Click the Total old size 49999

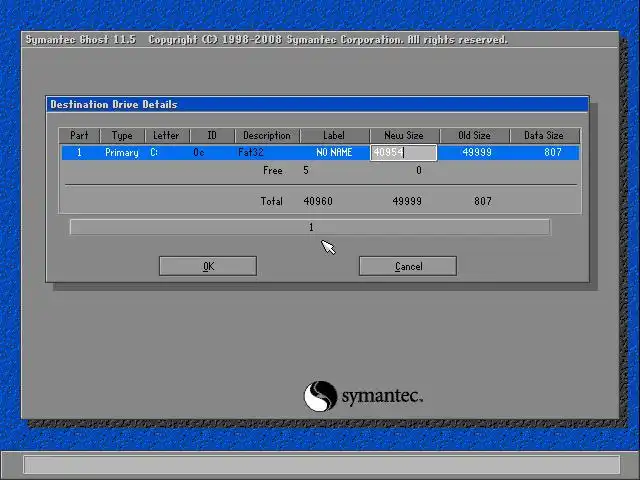pos(407,201)
